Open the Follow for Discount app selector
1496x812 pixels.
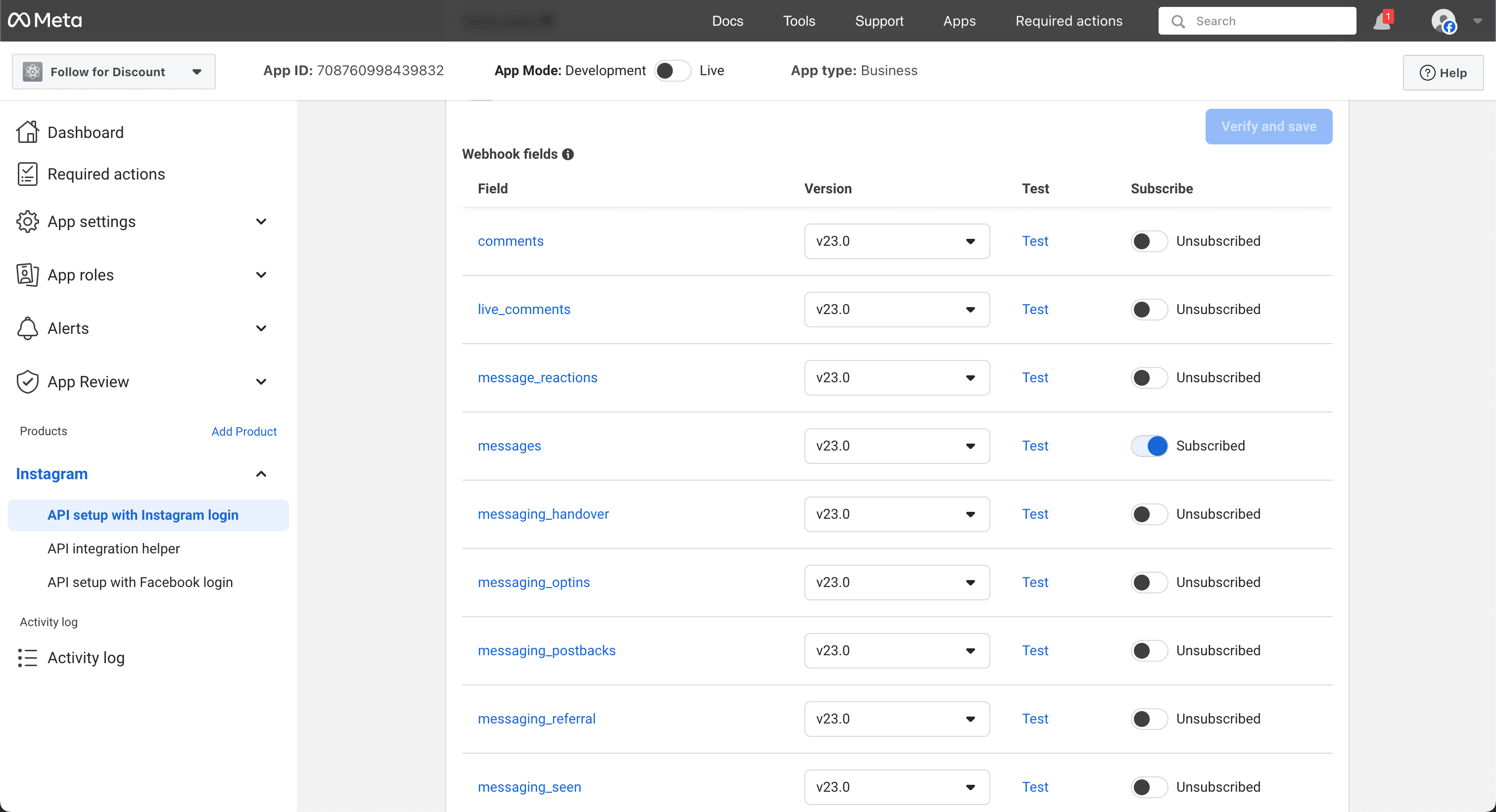click(x=114, y=72)
